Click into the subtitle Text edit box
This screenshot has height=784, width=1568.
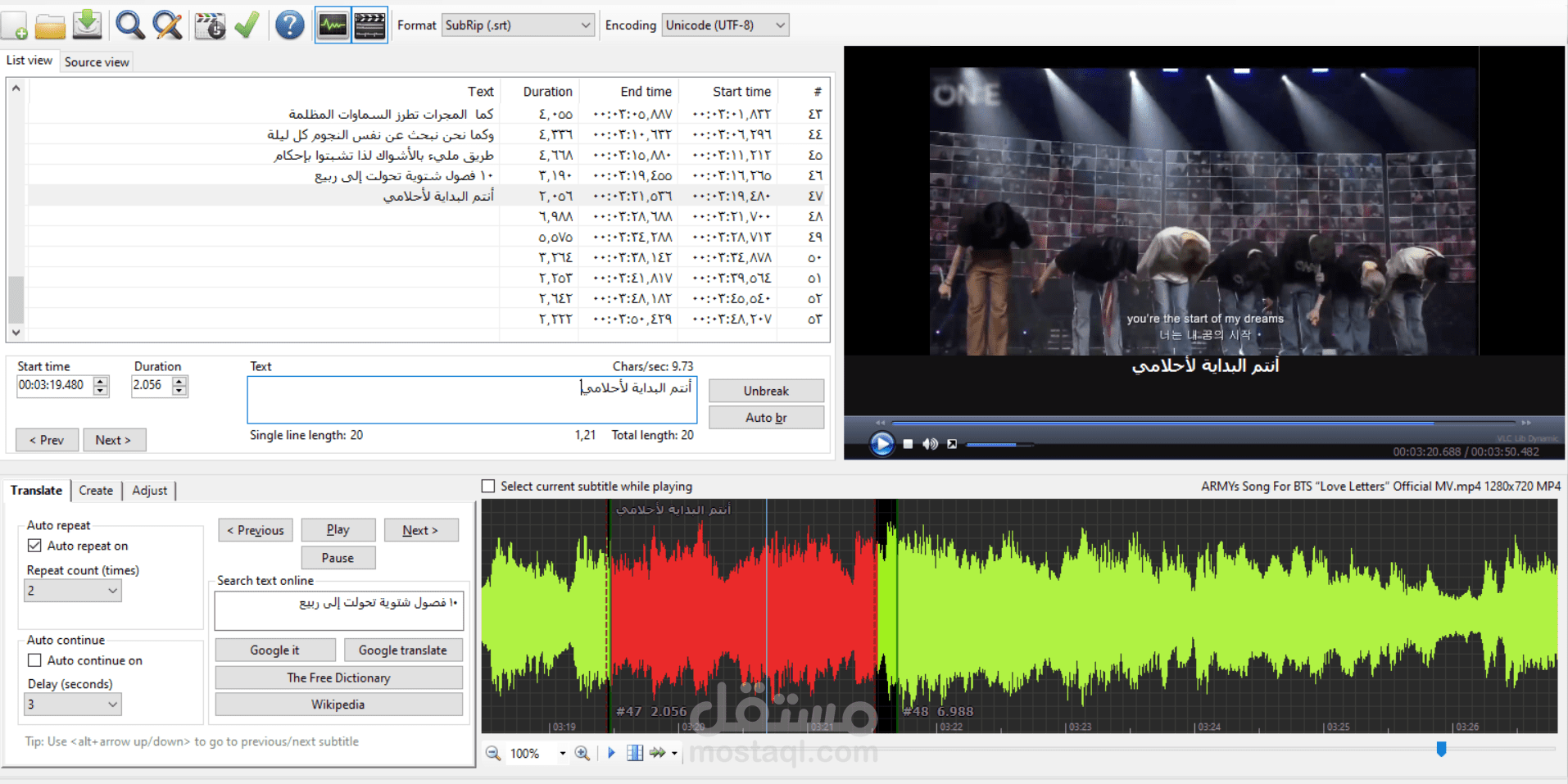coord(472,400)
